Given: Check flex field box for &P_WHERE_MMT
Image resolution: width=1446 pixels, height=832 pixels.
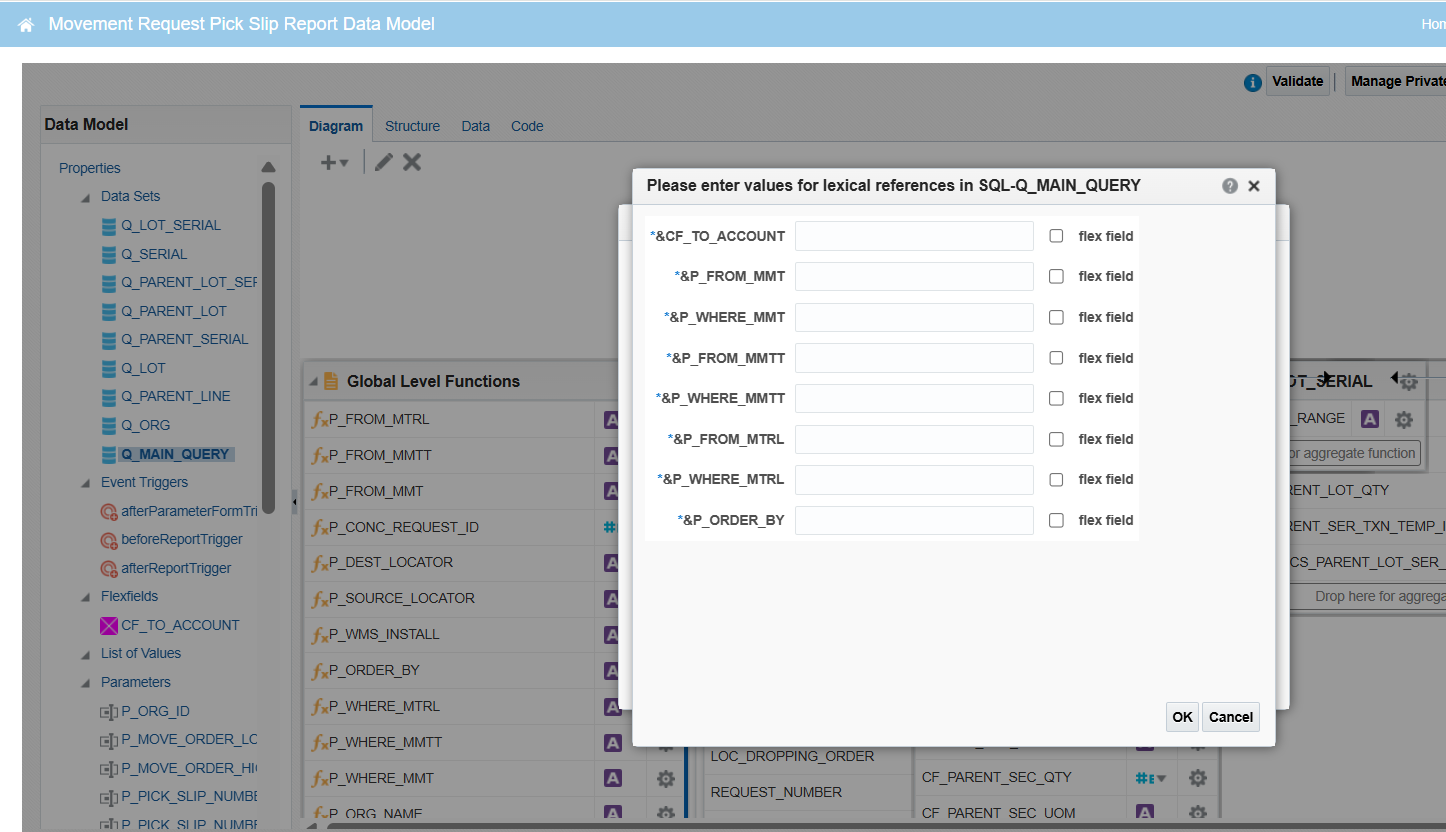Looking at the screenshot, I should [x=1056, y=317].
